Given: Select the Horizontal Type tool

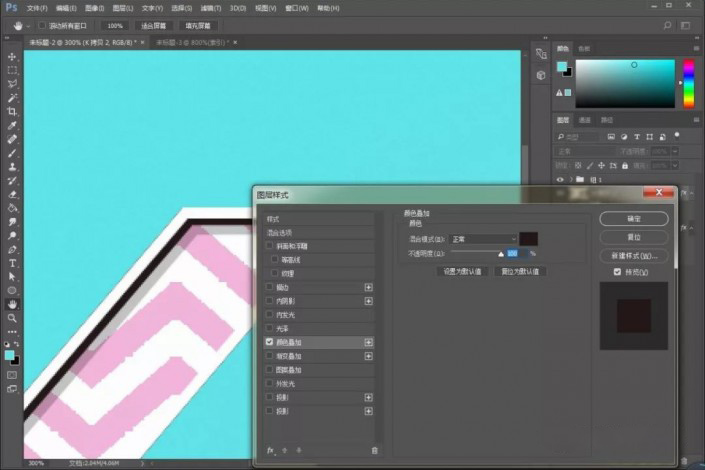Looking at the screenshot, I should pyautogui.click(x=12, y=263).
